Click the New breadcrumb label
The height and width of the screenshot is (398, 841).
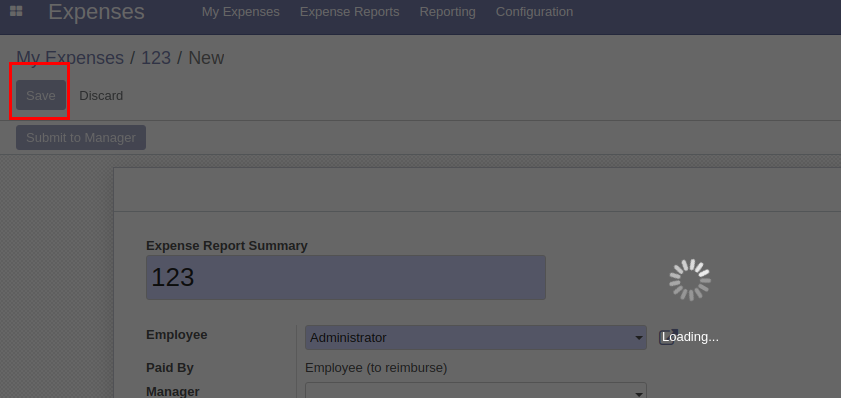pyautogui.click(x=206, y=58)
